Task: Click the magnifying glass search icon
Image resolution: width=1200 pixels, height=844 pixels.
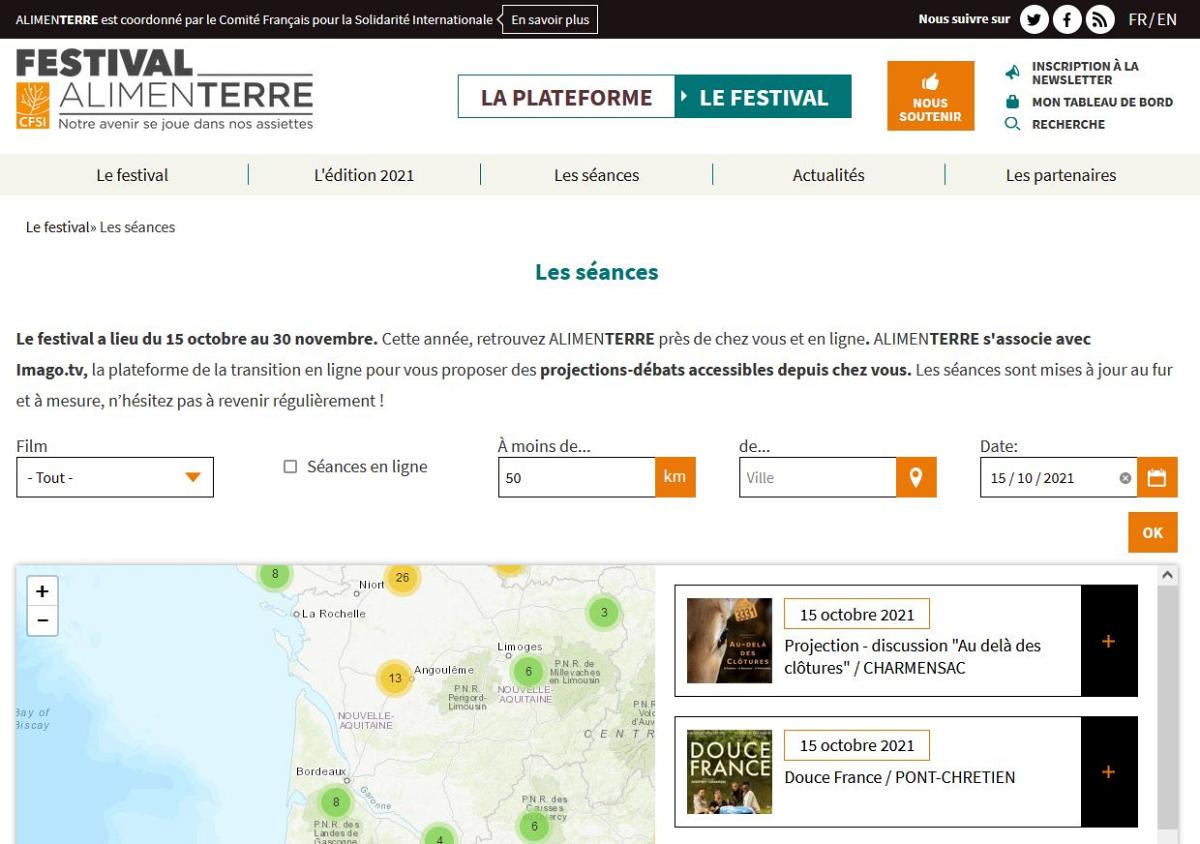Action: [1012, 124]
